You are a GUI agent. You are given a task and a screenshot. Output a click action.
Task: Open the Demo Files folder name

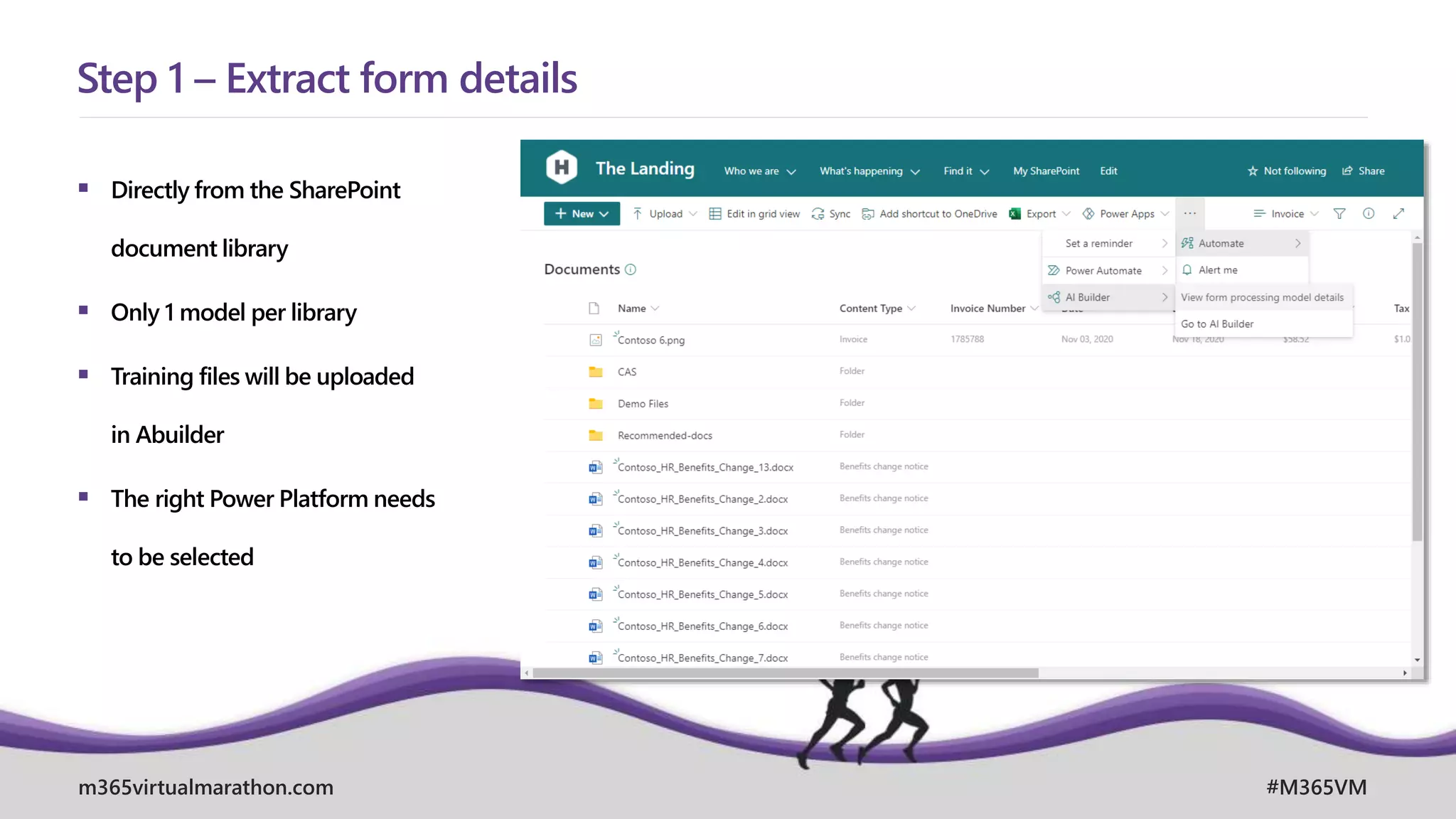[643, 404]
